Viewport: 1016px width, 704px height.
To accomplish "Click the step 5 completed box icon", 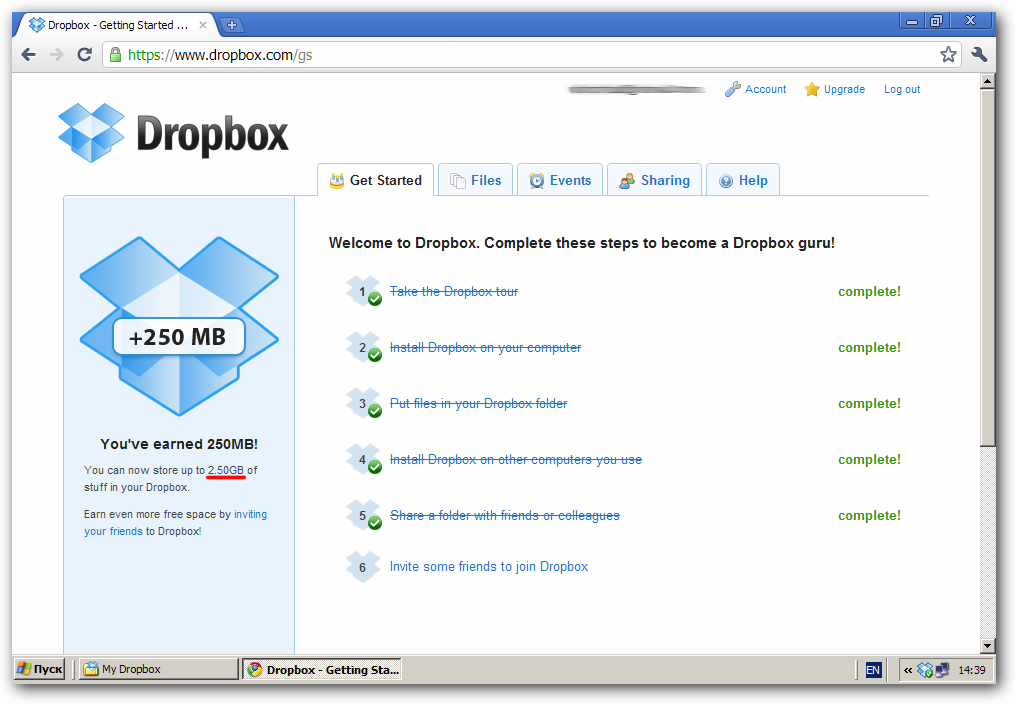I will pos(364,515).
